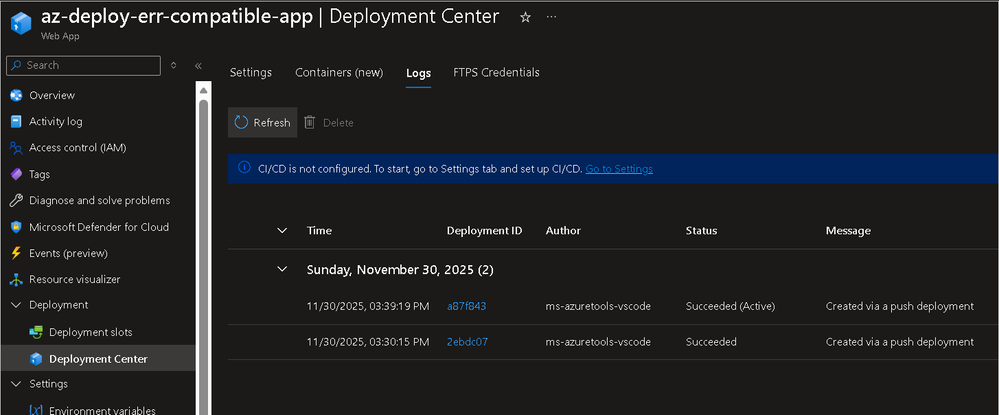The height and width of the screenshot is (415, 999).
Task: Click Microsoft Defender for Cloud shield icon
Action: point(16,227)
